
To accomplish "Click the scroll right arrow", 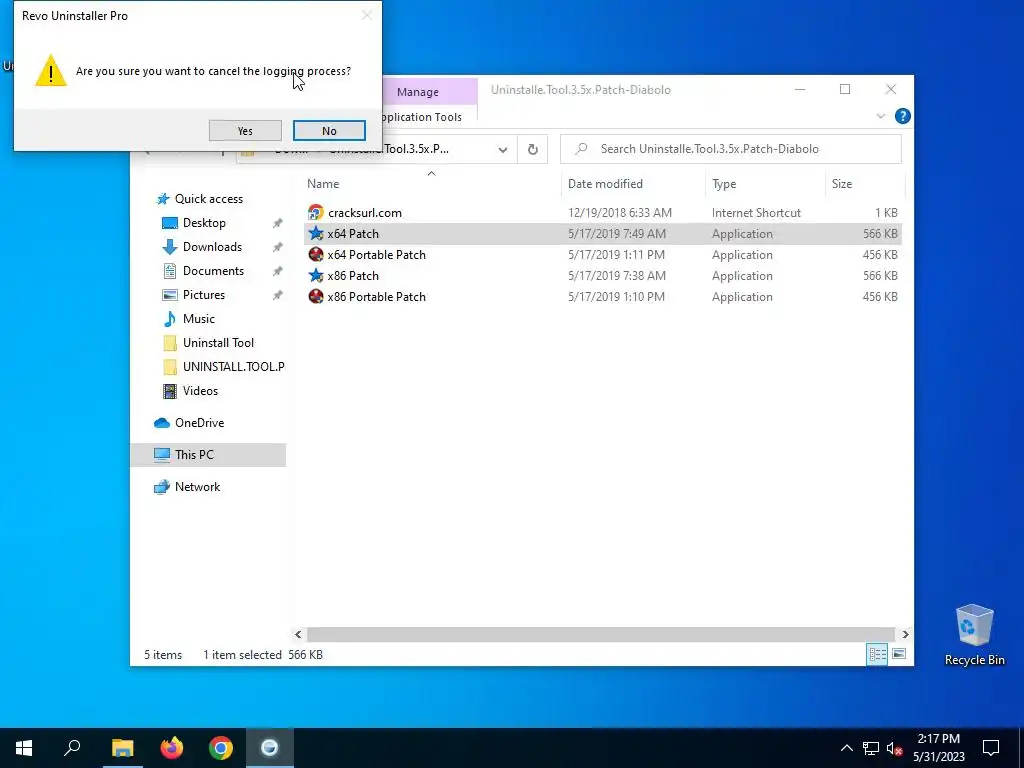I will click(905, 634).
